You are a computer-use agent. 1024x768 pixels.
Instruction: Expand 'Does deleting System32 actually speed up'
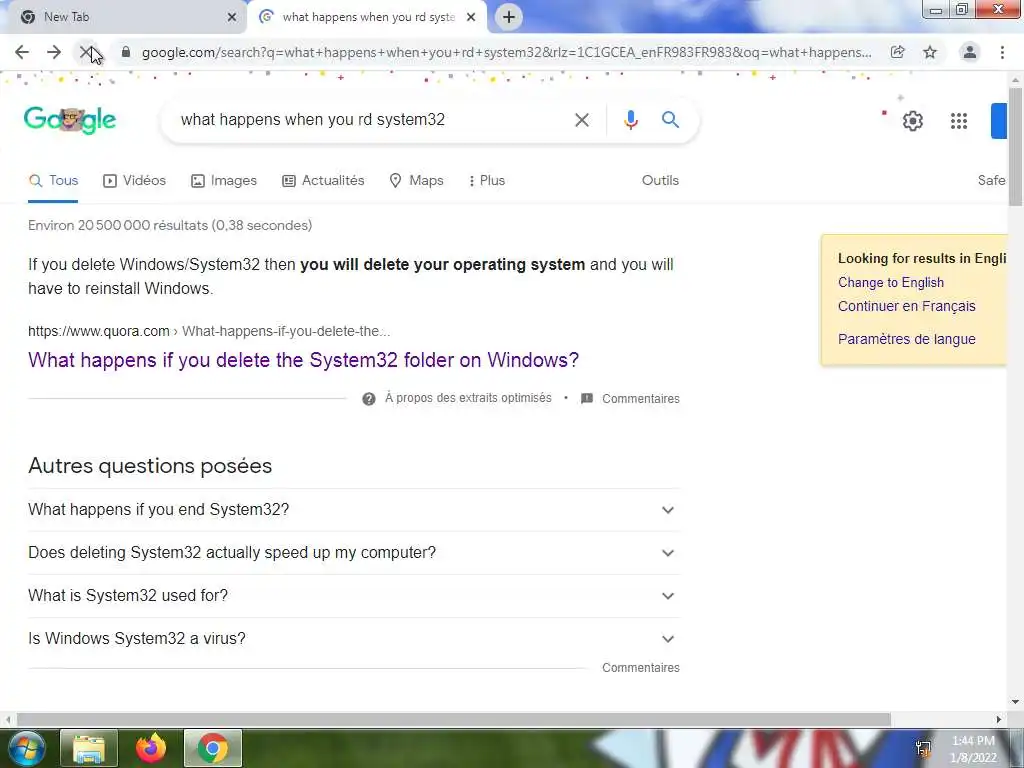pos(353,553)
